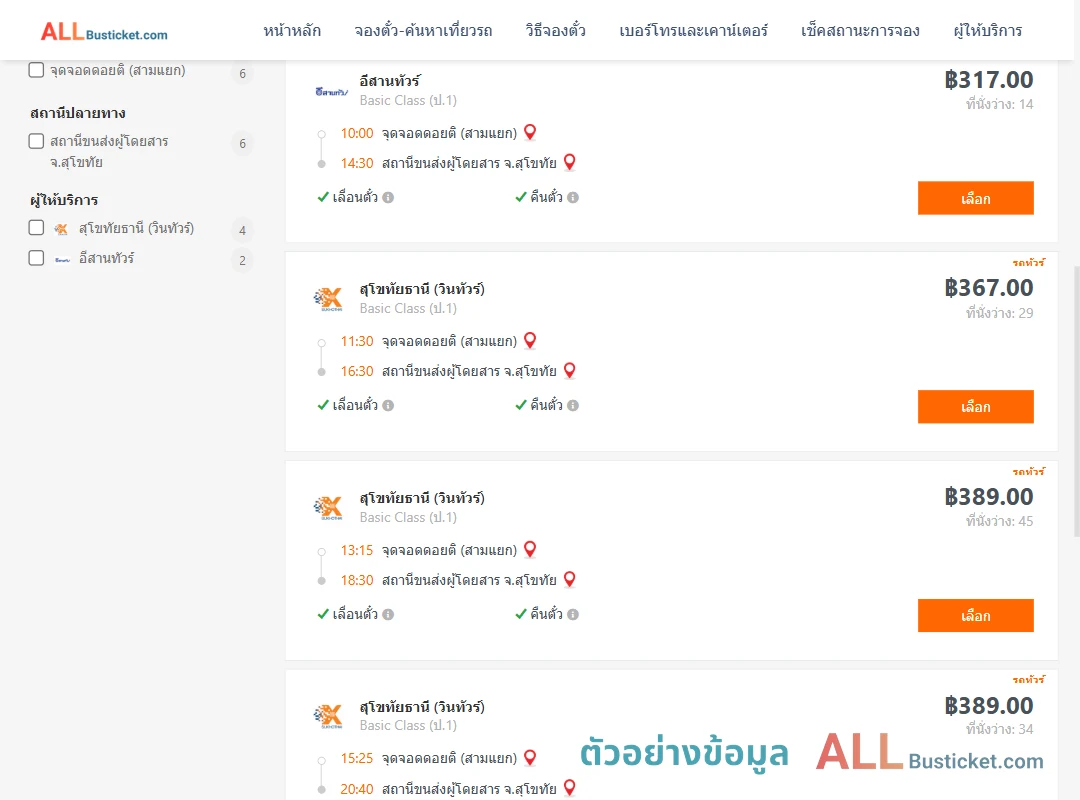
Task: Show คืนตั๋ว info icon on 13:15 trip
Action: (x=573, y=615)
